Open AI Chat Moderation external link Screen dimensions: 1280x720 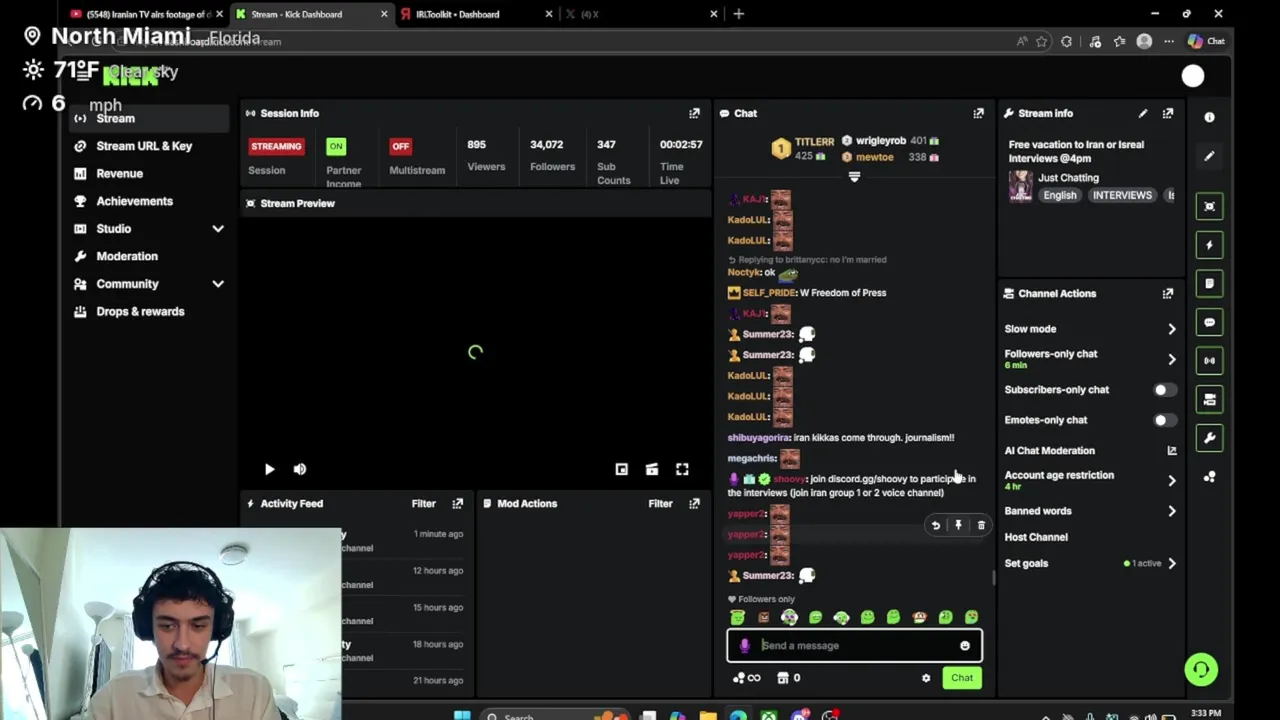click(1172, 451)
